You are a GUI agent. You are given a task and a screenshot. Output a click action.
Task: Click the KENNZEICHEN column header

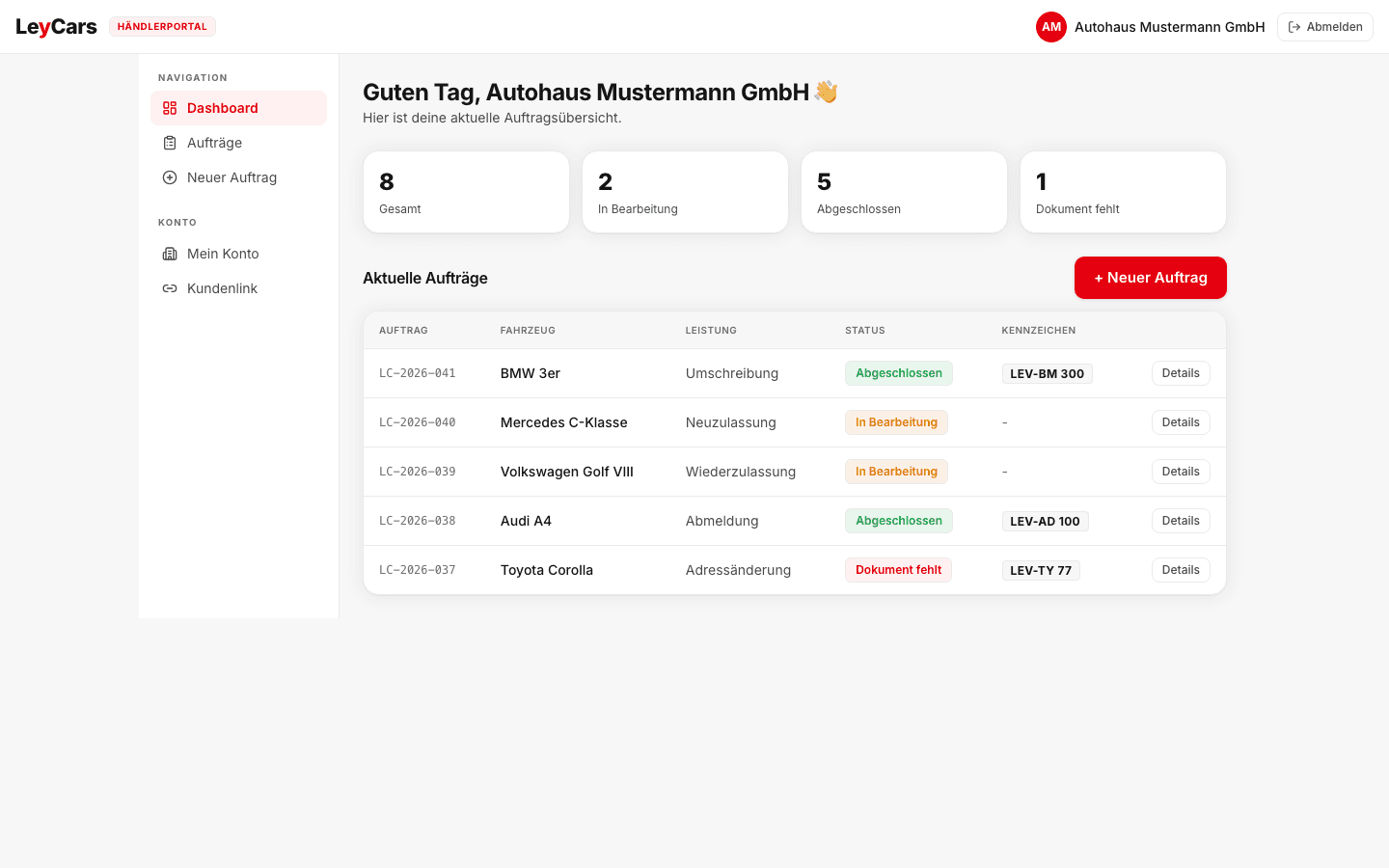(1039, 330)
